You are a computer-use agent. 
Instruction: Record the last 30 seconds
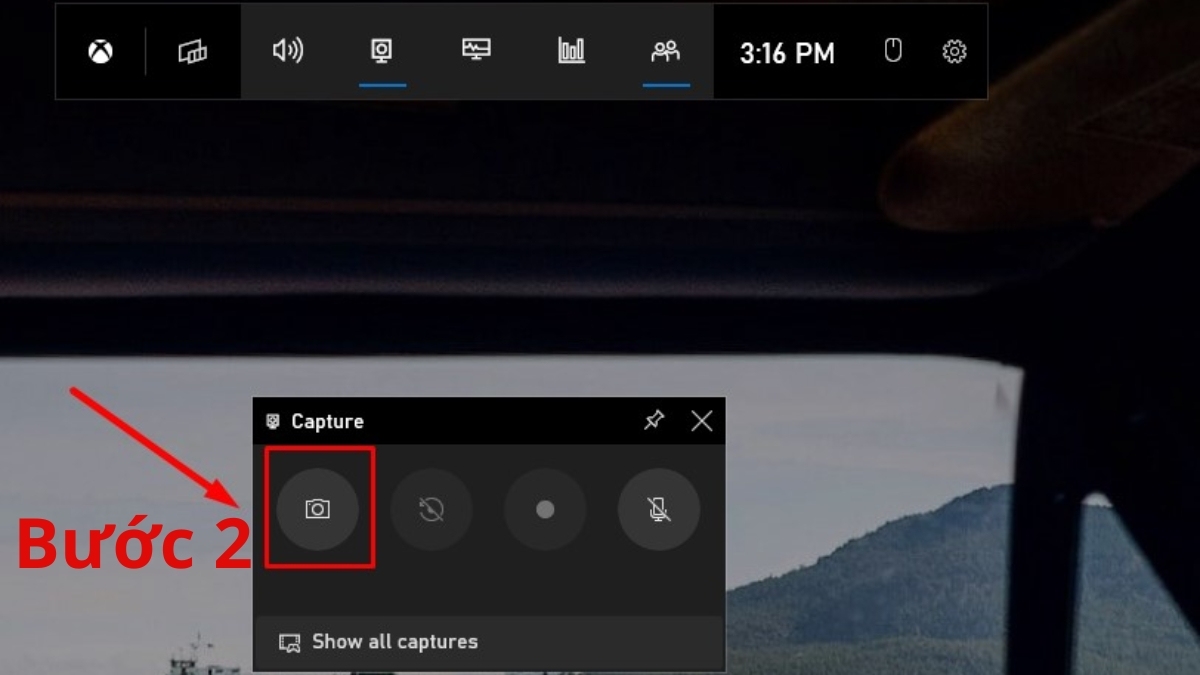click(x=431, y=509)
